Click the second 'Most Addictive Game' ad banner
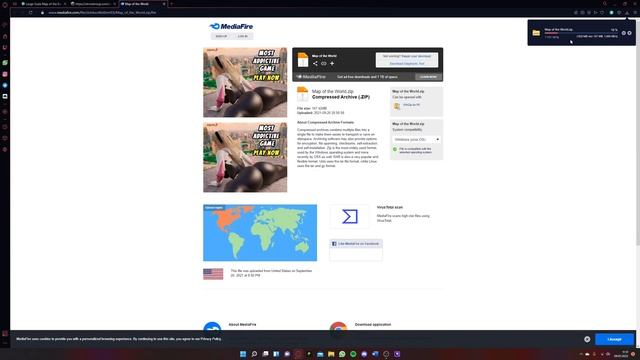Image resolution: width=640 pixels, height=360 pixels. click(x=245, y=158)
